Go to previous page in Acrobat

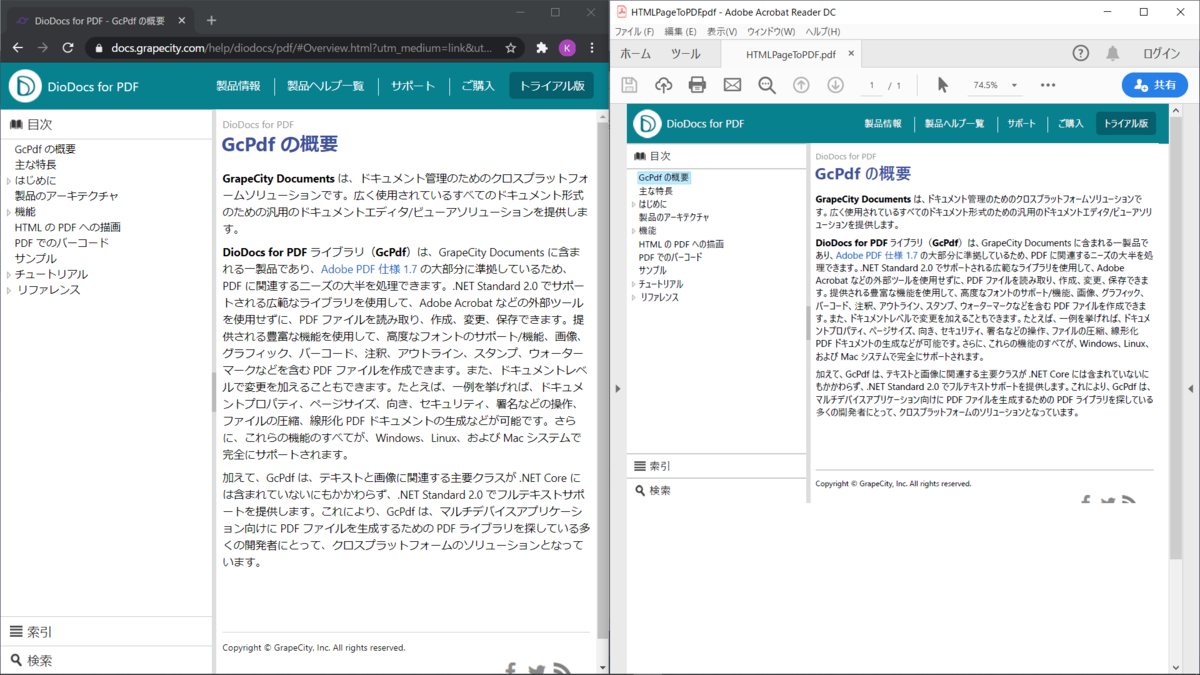801,85
